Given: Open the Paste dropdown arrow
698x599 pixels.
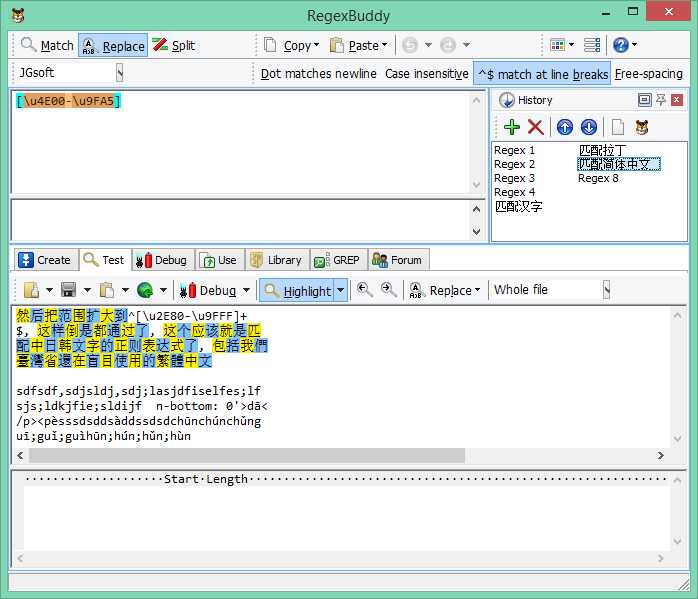Looking at the screenshot, I should point(385,45).
